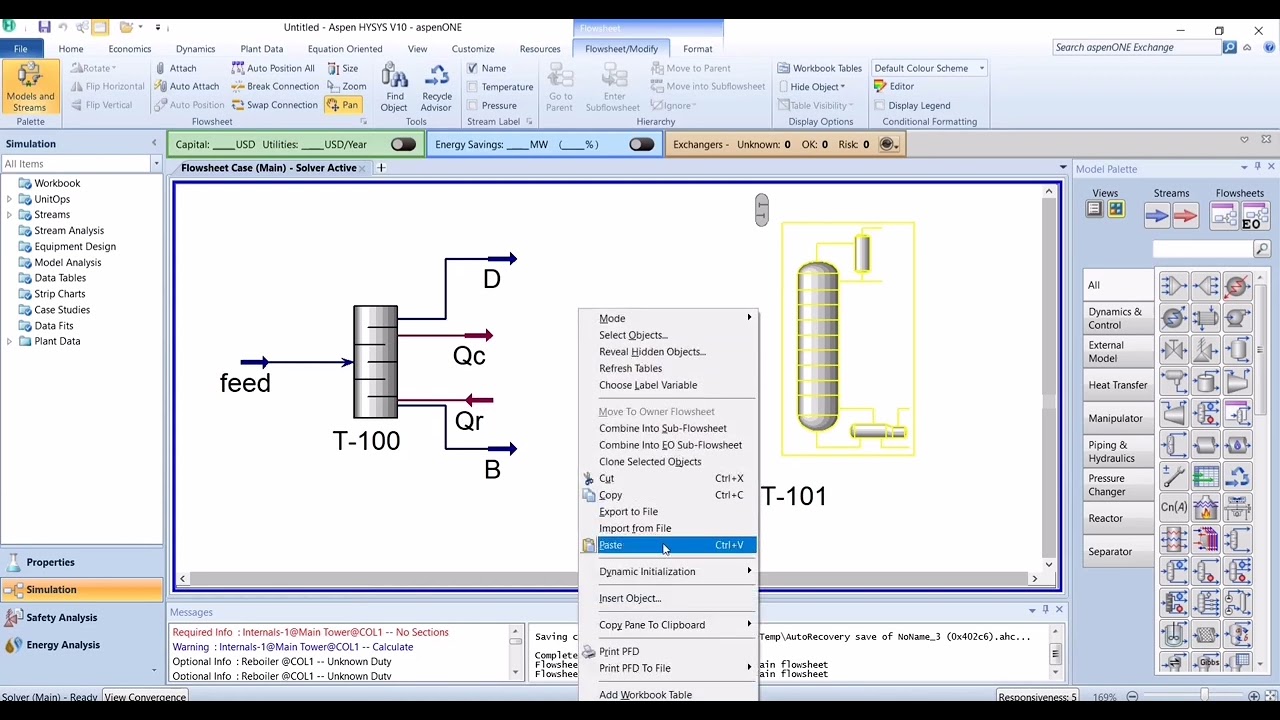Click the Models and Streams palette button
1280x720 pixels.
coord(30,88)
